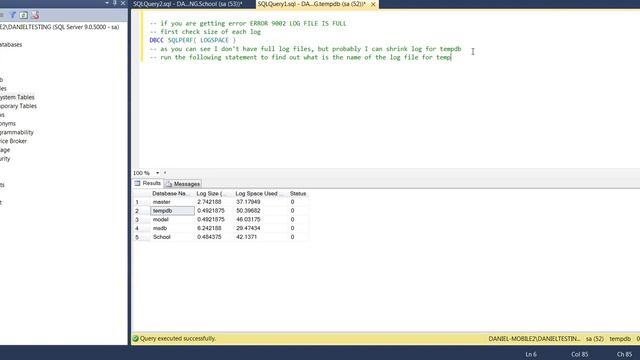Click 'Query executed successfully.' status message
Viewport: 640px width, 360px height.
[x=178, y=338]
